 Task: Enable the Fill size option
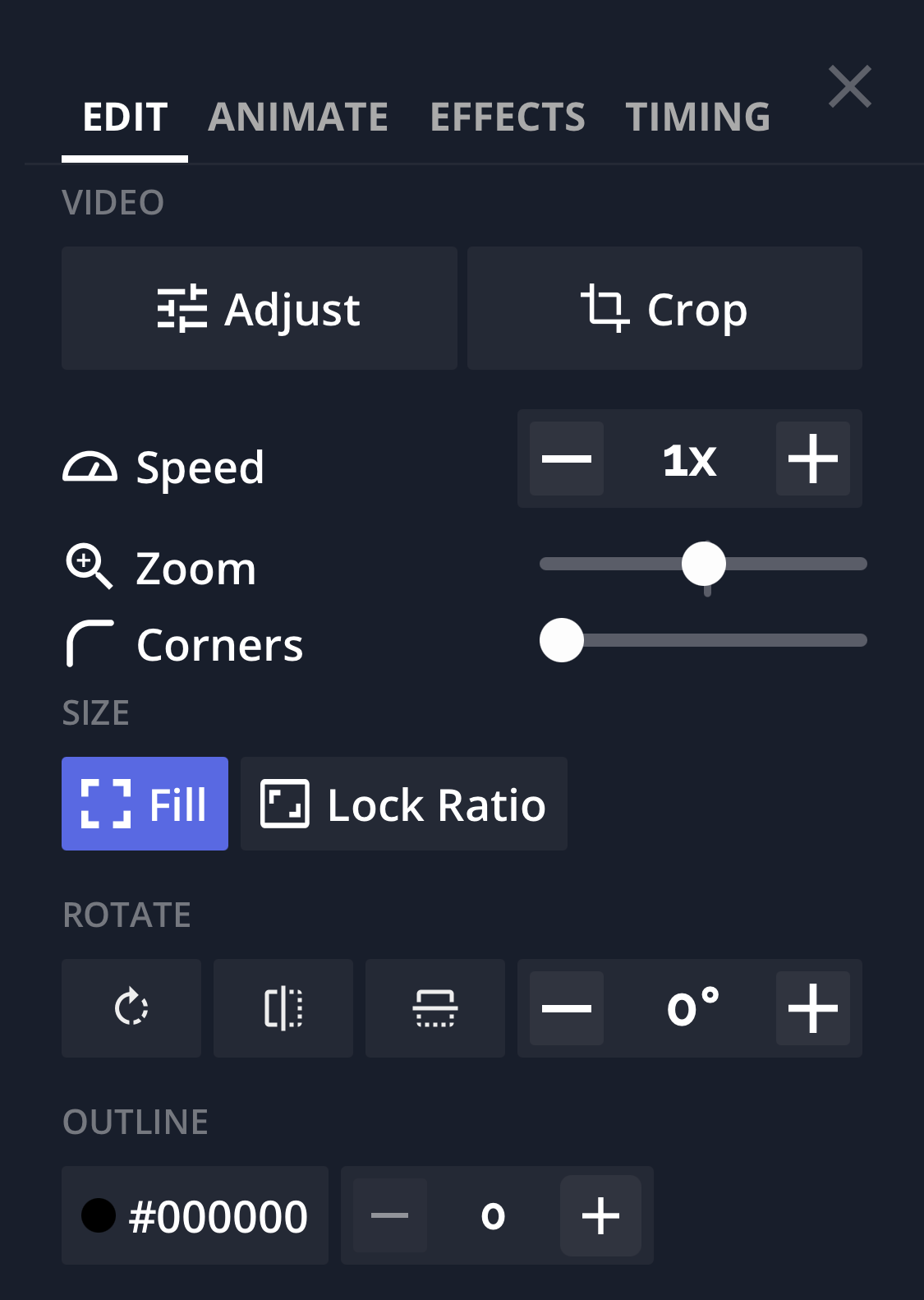pos(145,804)
